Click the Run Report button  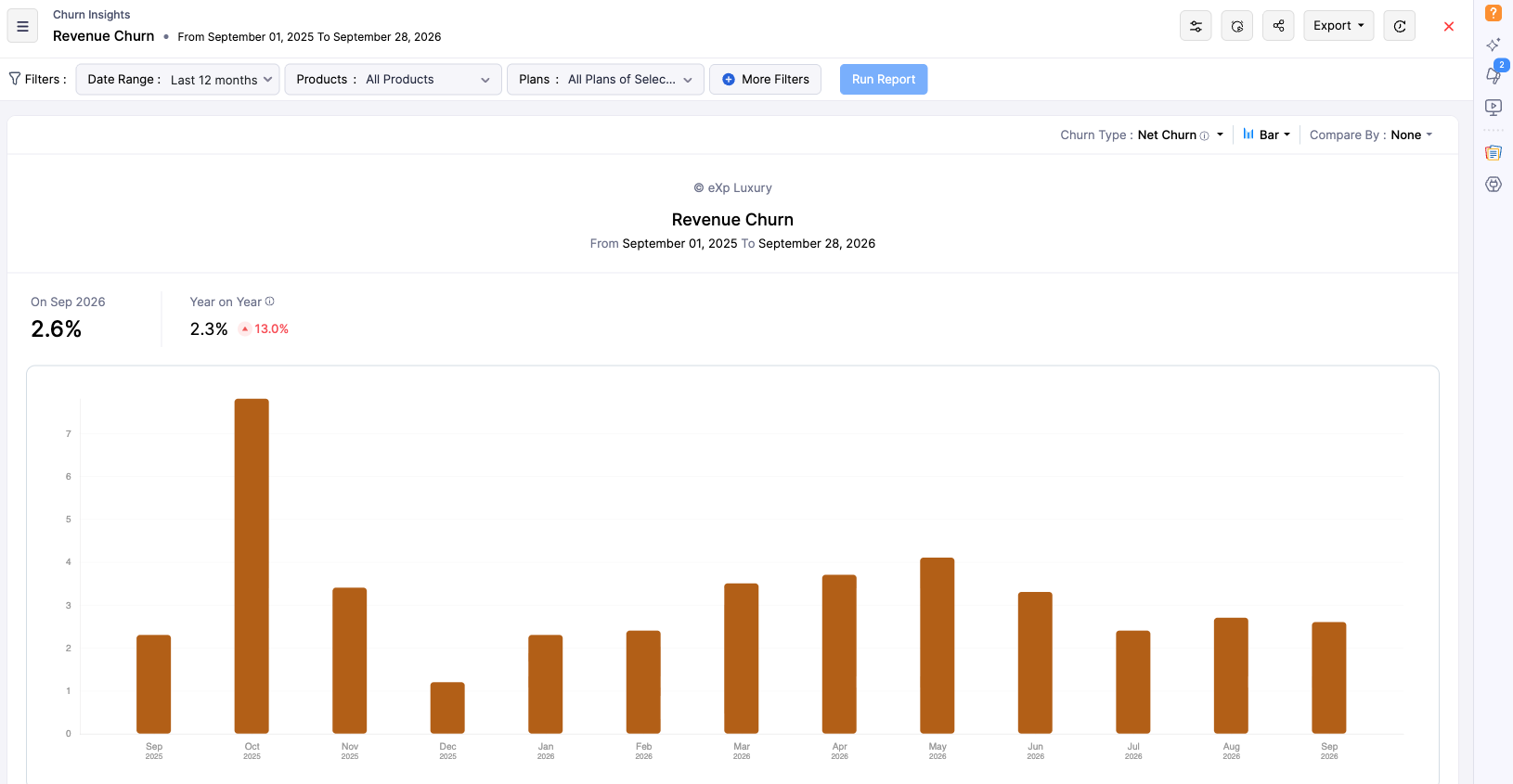[x=884, y=80]
